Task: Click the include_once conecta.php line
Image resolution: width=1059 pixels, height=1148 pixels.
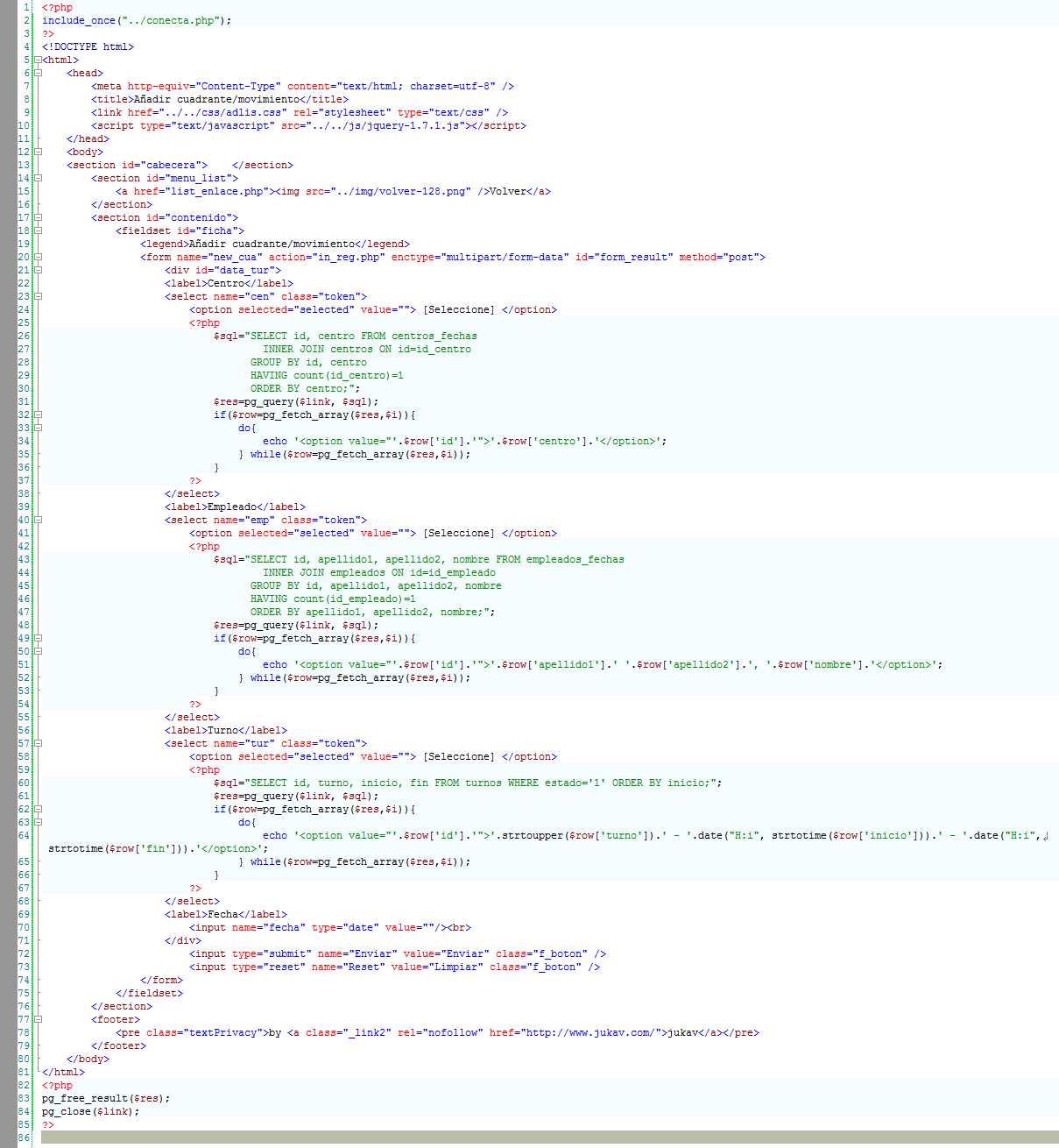Action: [x=137, y=20]
